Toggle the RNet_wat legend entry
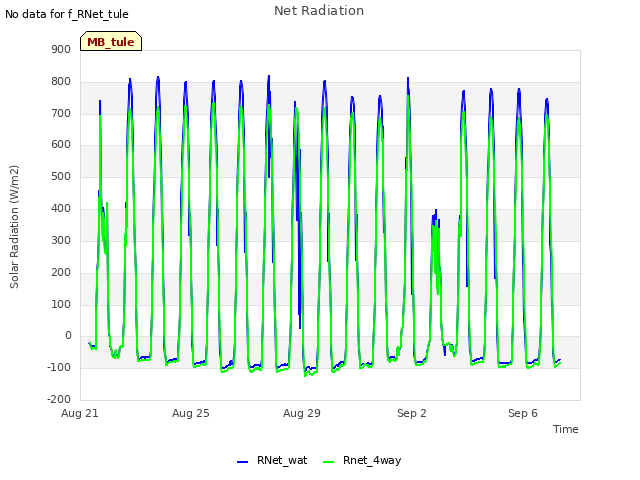The image size is (640, 480). tap(272, 460)
